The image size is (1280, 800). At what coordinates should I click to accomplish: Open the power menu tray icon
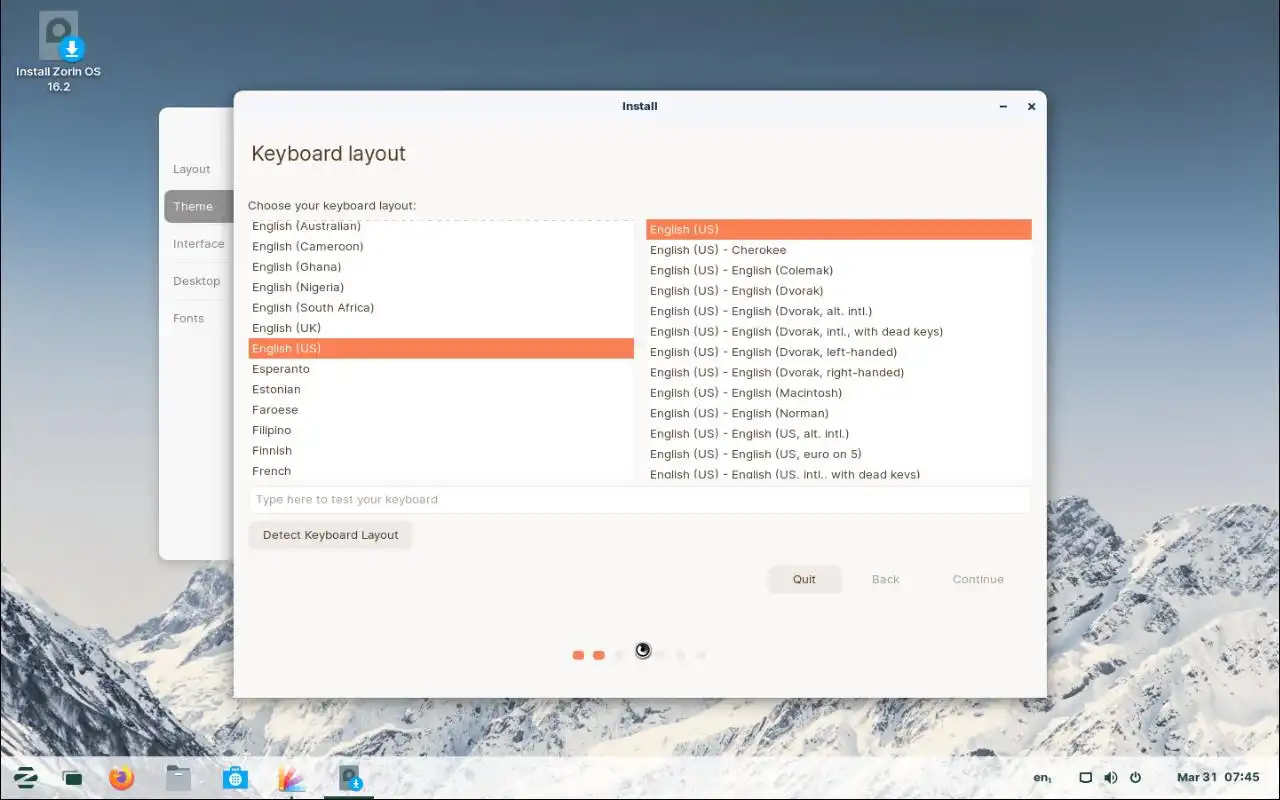tap(1135, 778)
